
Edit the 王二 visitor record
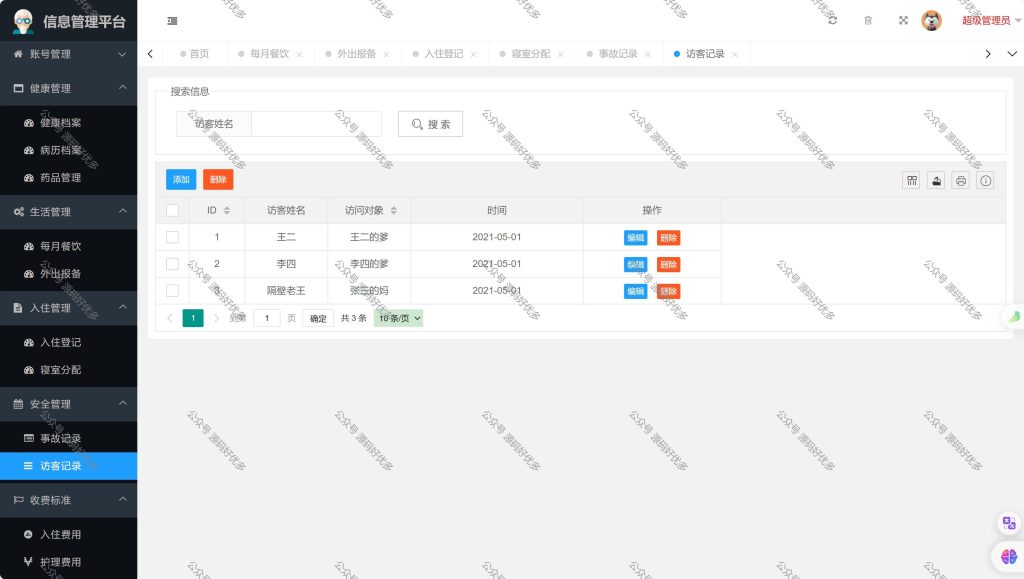coord(635,238)
